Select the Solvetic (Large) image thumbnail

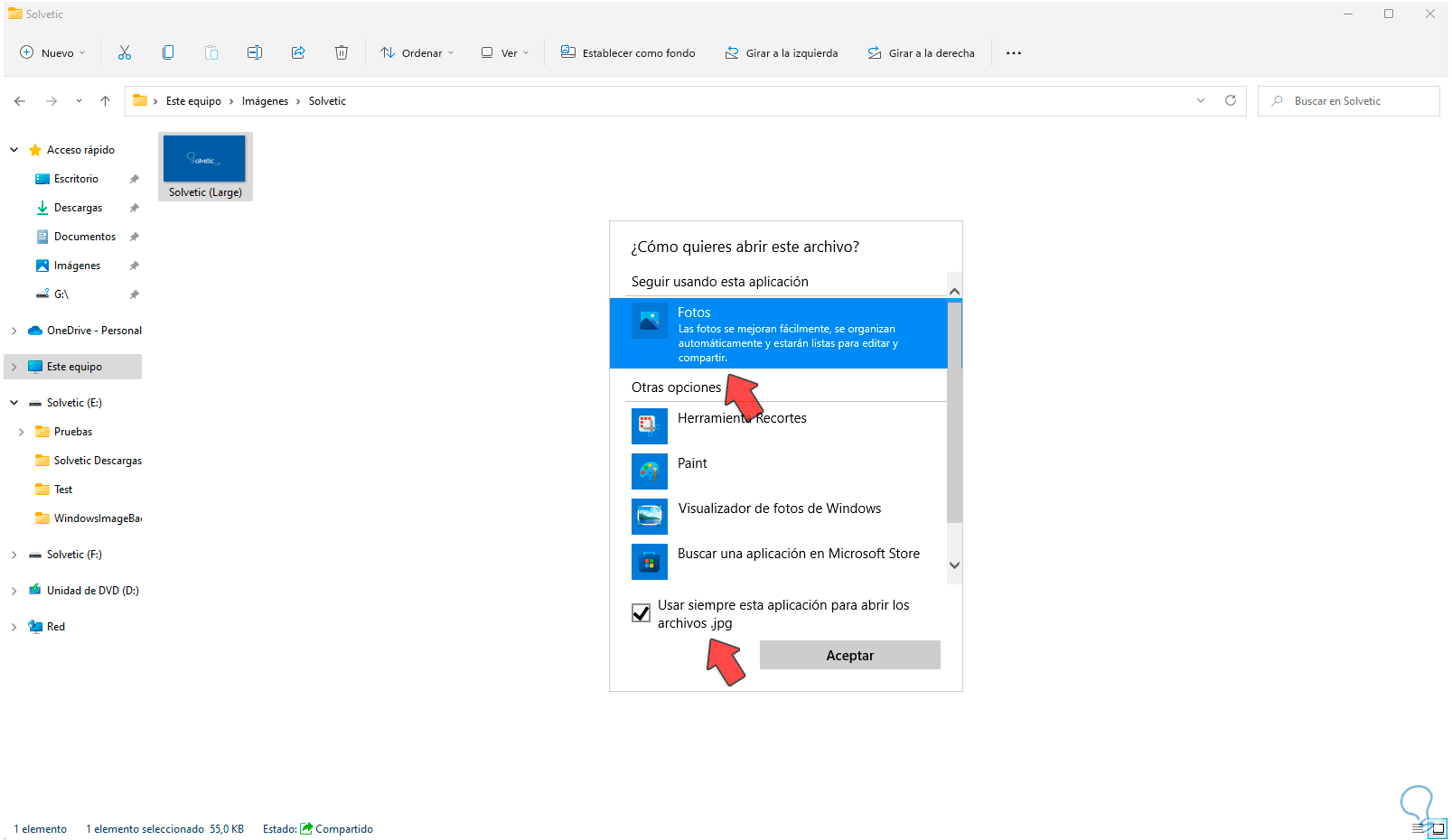click(x=205, y=166)
